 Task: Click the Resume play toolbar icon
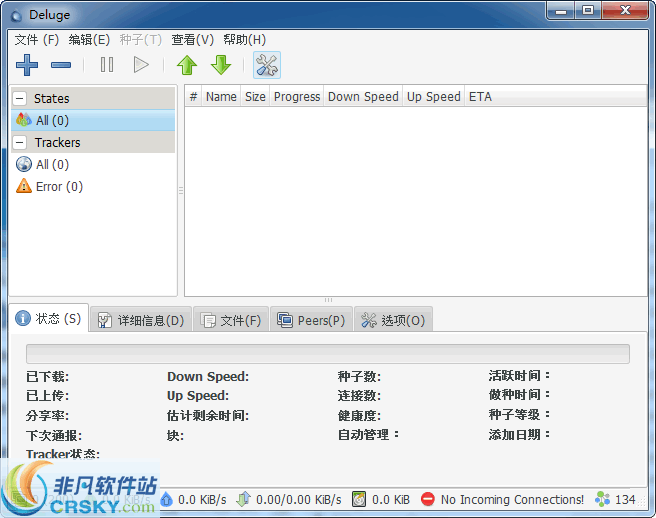click(x=141, y=65)
